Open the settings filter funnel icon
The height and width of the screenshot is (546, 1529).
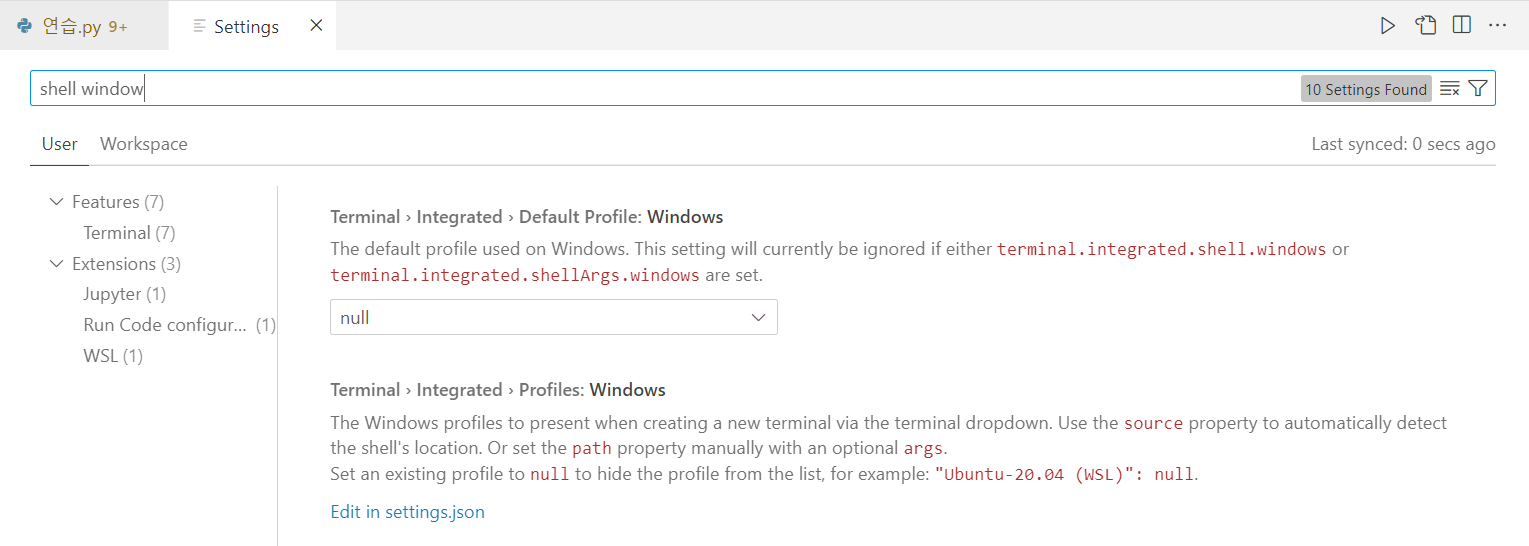(x=1478, y=89)
